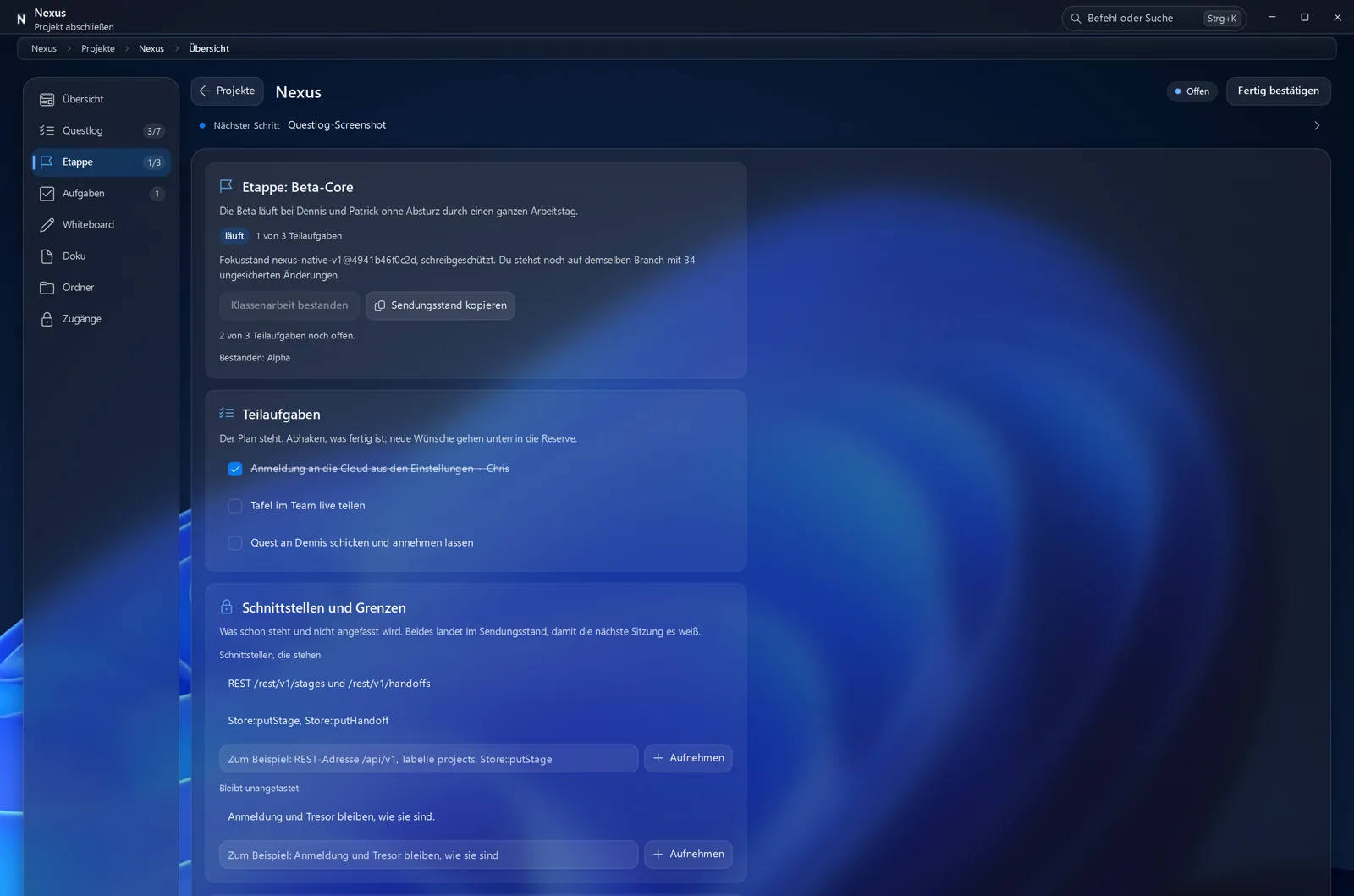Click Anmeldung und Tresor bleiben entry

(331, 816)
